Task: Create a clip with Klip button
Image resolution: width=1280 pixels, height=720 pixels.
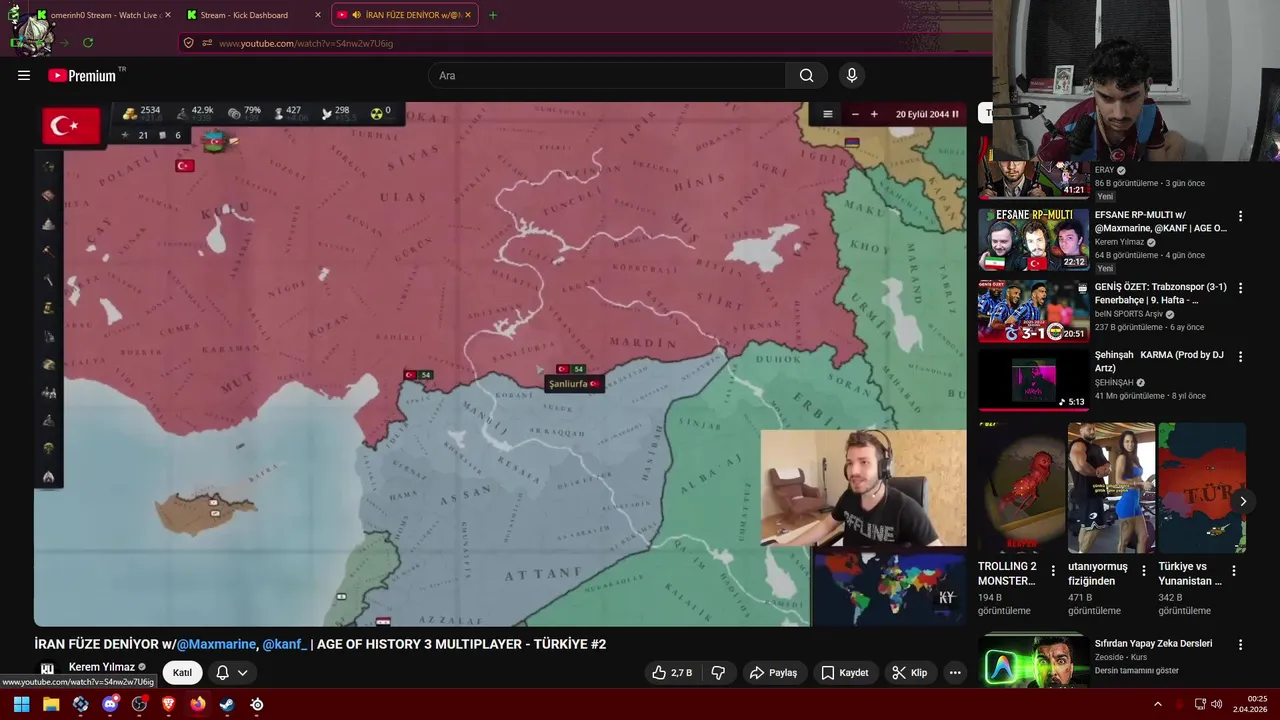Action: (910, 673)
